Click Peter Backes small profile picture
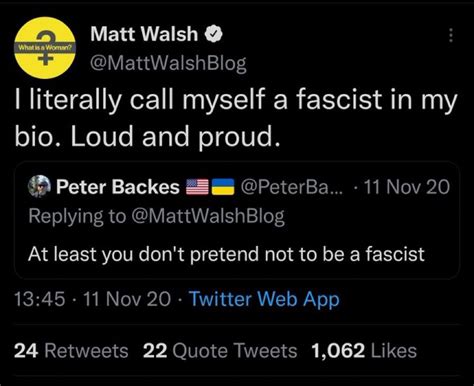Image resolution: width=474 pixels, height=386 pixels. tap(39, 186)
